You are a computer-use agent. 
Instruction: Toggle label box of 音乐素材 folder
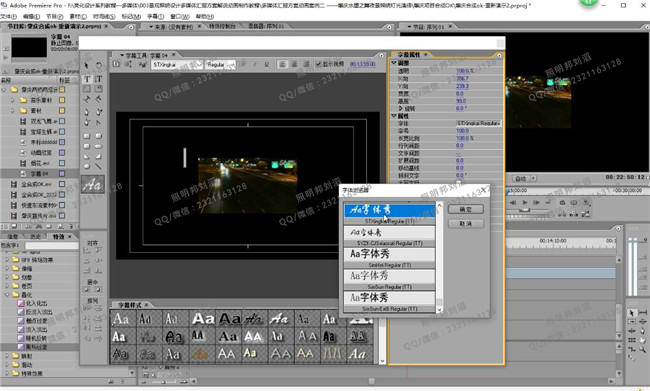tap(62, 100)
